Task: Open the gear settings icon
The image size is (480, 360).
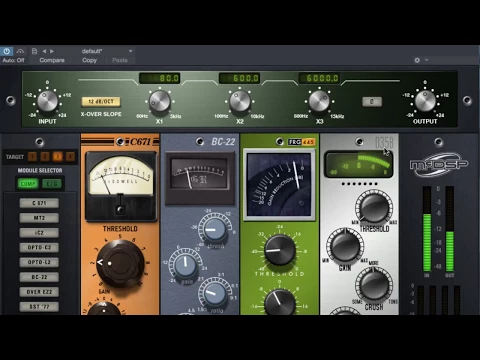Action: (x=417, y=60)
